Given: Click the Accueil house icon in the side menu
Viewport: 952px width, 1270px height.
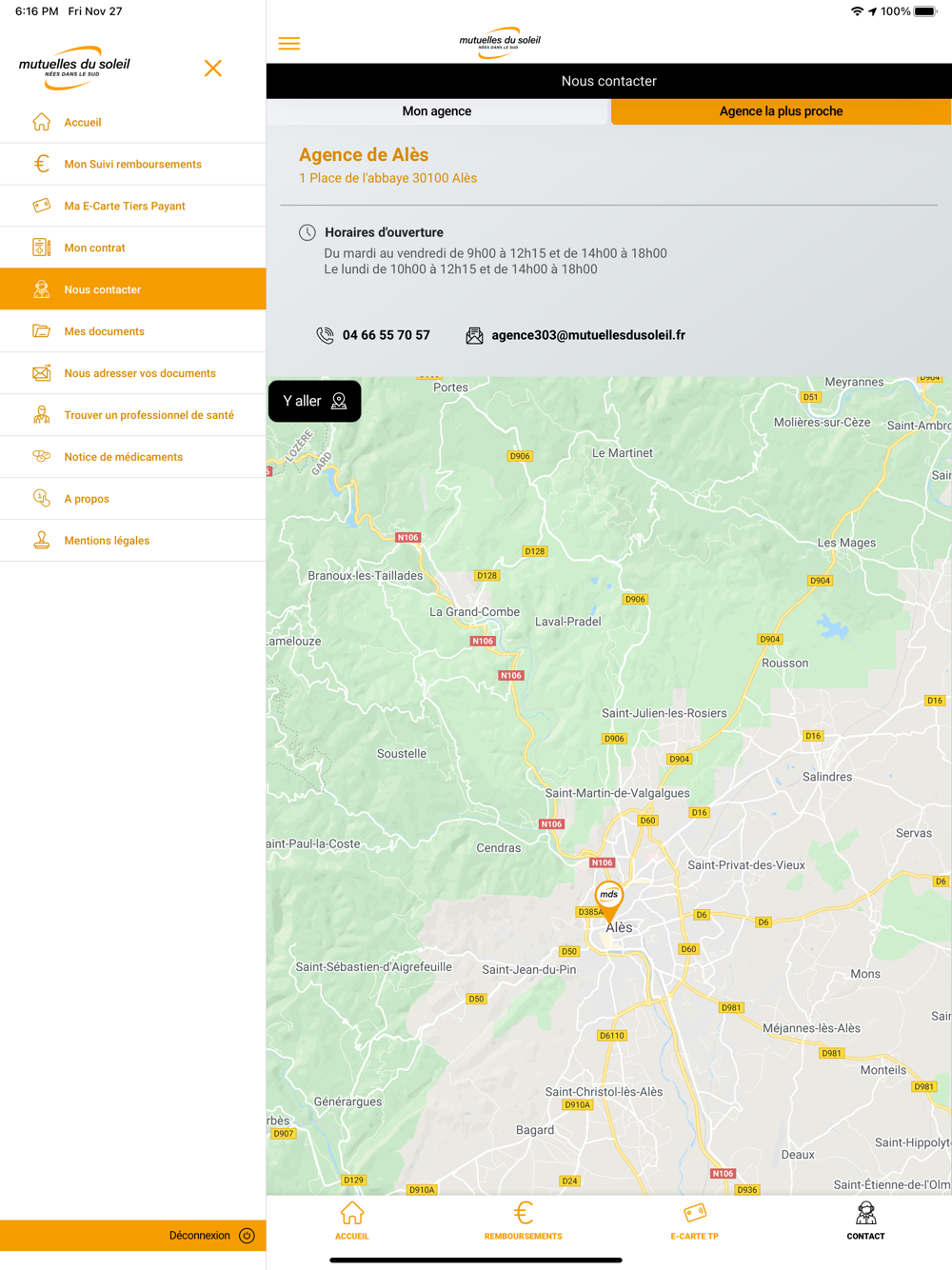Looking at the screenshot, I should [x=41, y=122].
